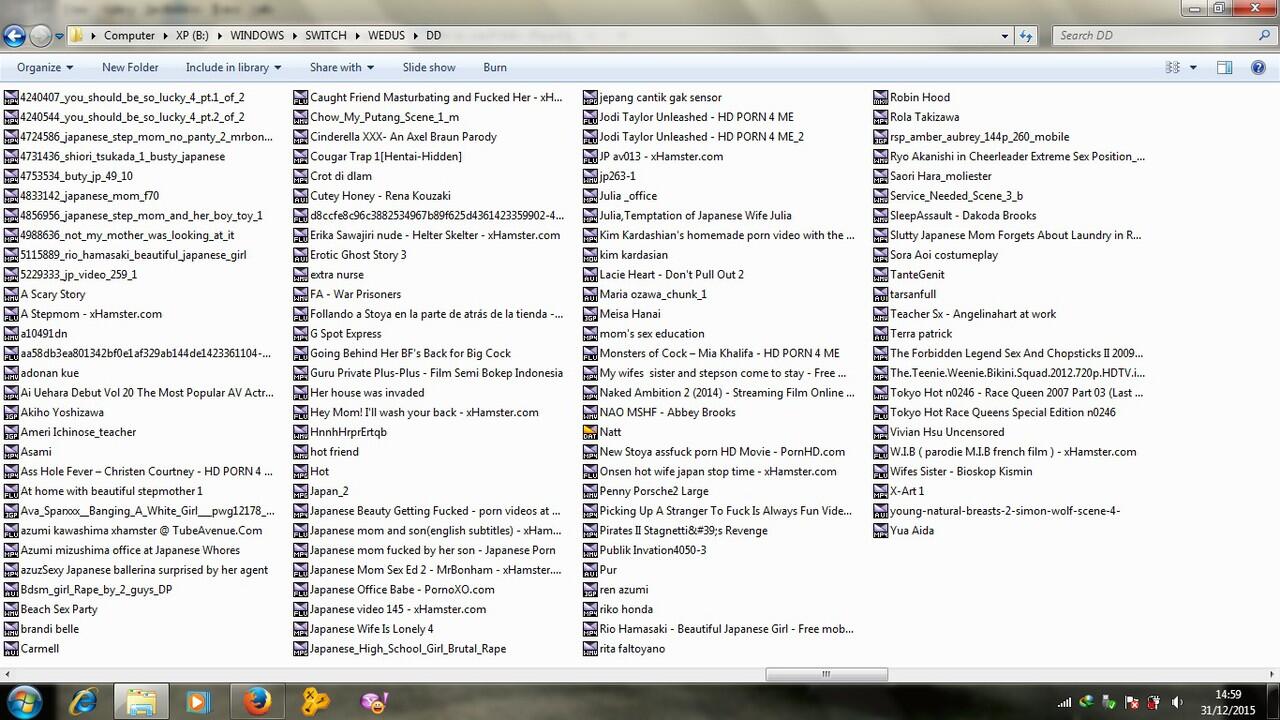This screenshot has height=720, width=1280.
Task: Select the file named riko honda
Action: 626,609
